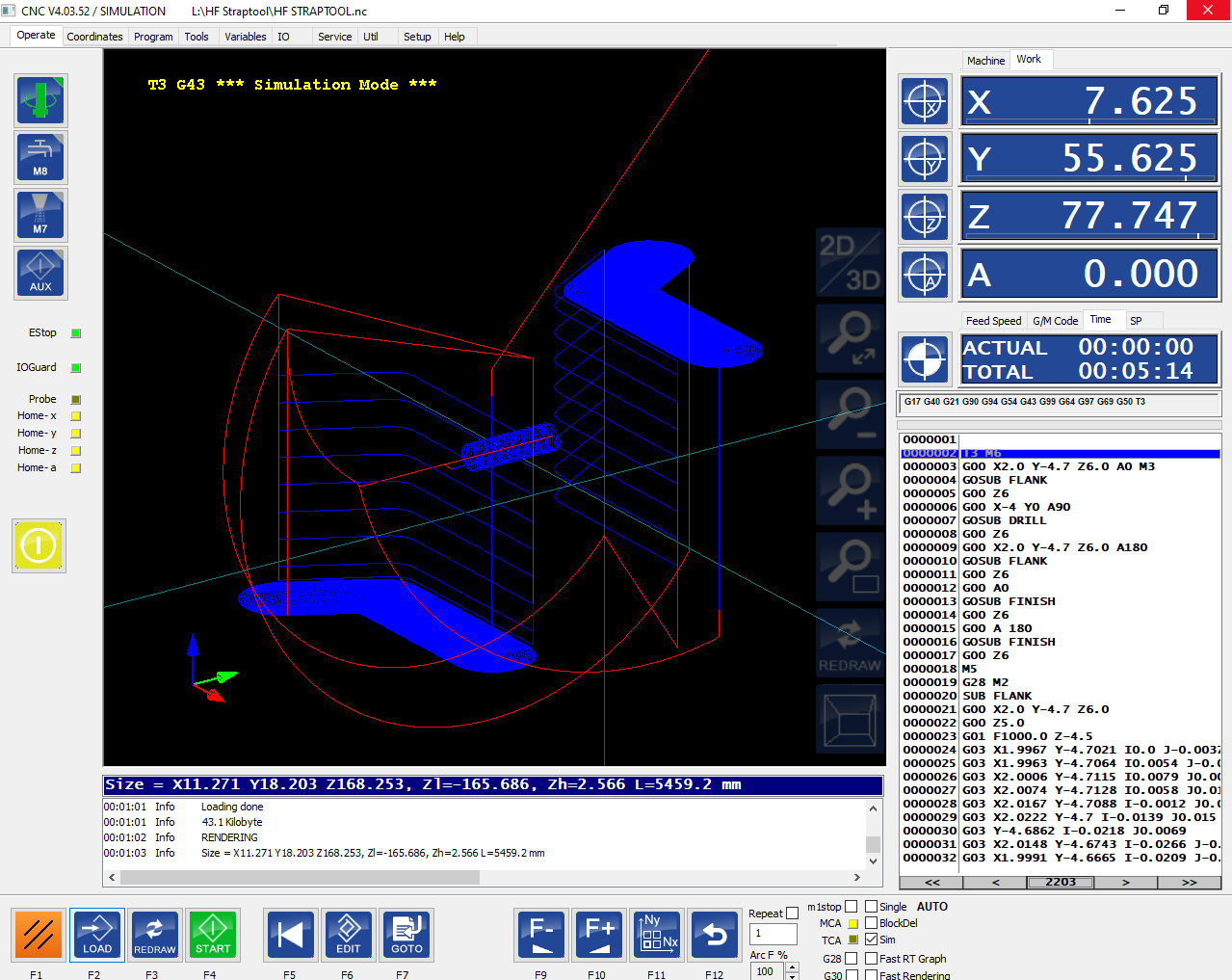The width and height of the screenshot is (1232, 980).
Task: Toggle the M8 flood coolant button
Action: click(40, 158)
